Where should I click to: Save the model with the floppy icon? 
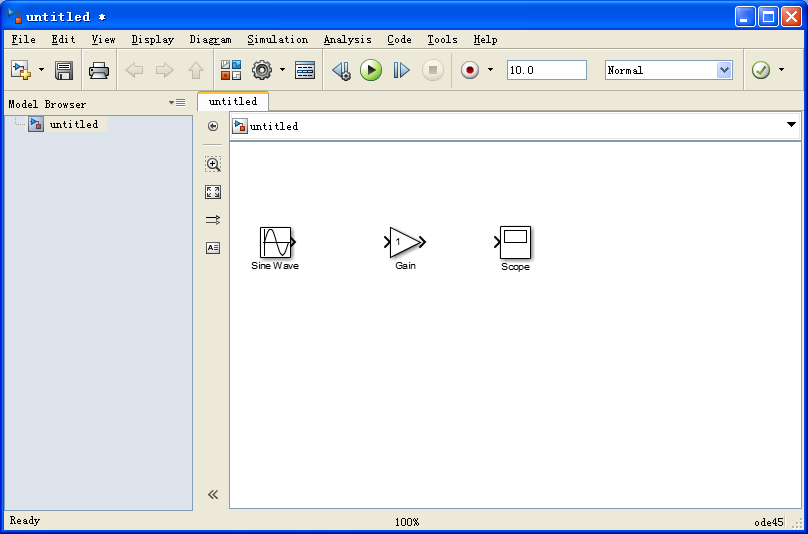coord(64,70)
